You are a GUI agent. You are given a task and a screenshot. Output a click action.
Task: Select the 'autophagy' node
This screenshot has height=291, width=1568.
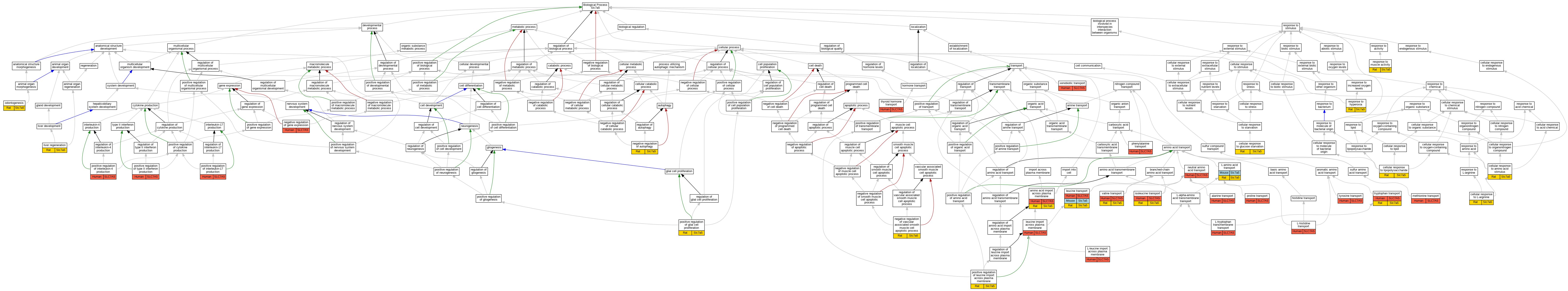pos(665,105)
